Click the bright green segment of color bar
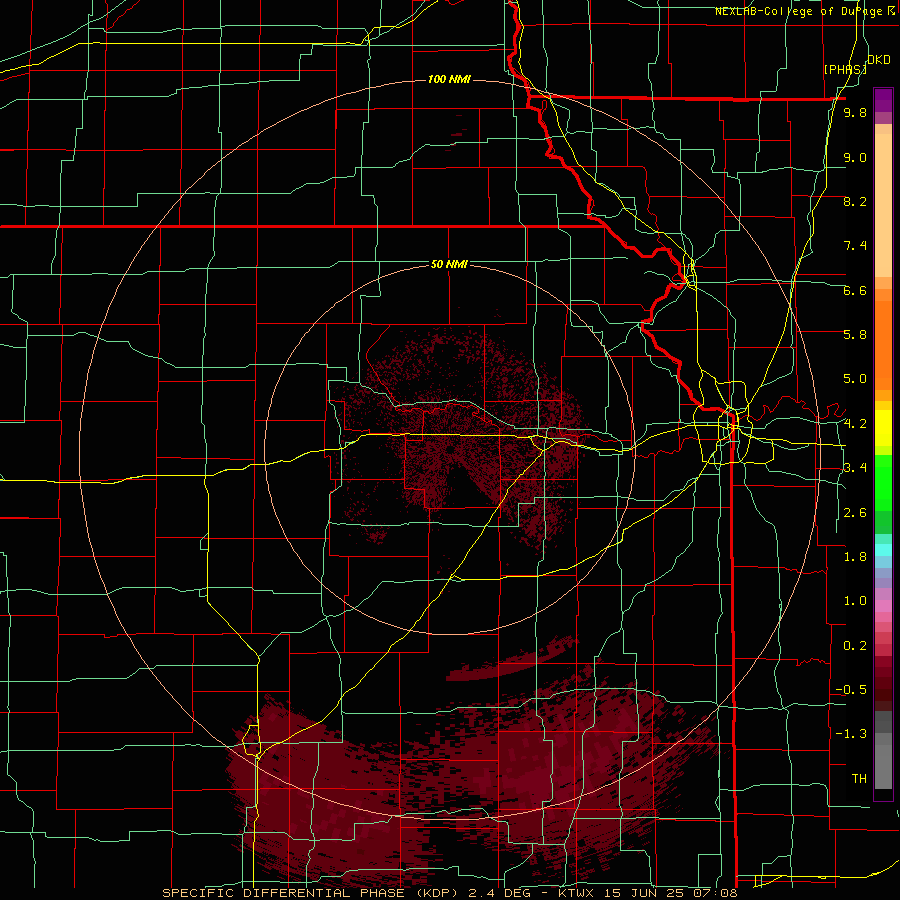Viewport: 900px width, 900px height. pos(883,482)
